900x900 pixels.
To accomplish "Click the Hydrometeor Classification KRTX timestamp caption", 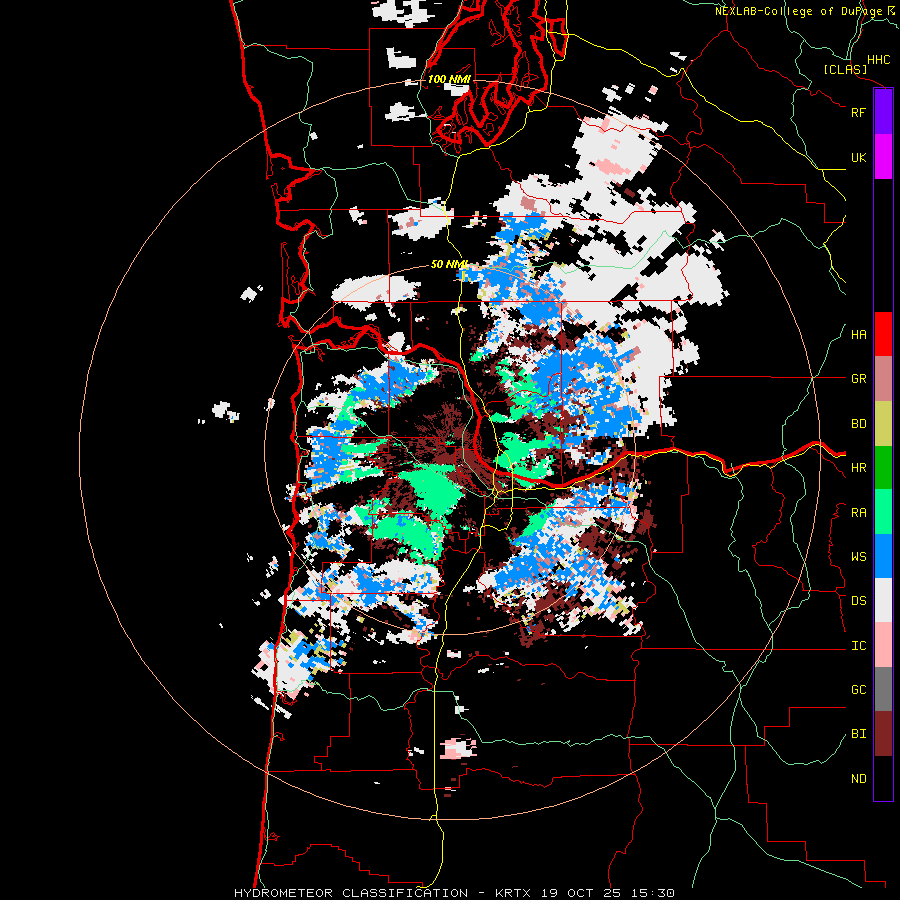I will 454,893.
